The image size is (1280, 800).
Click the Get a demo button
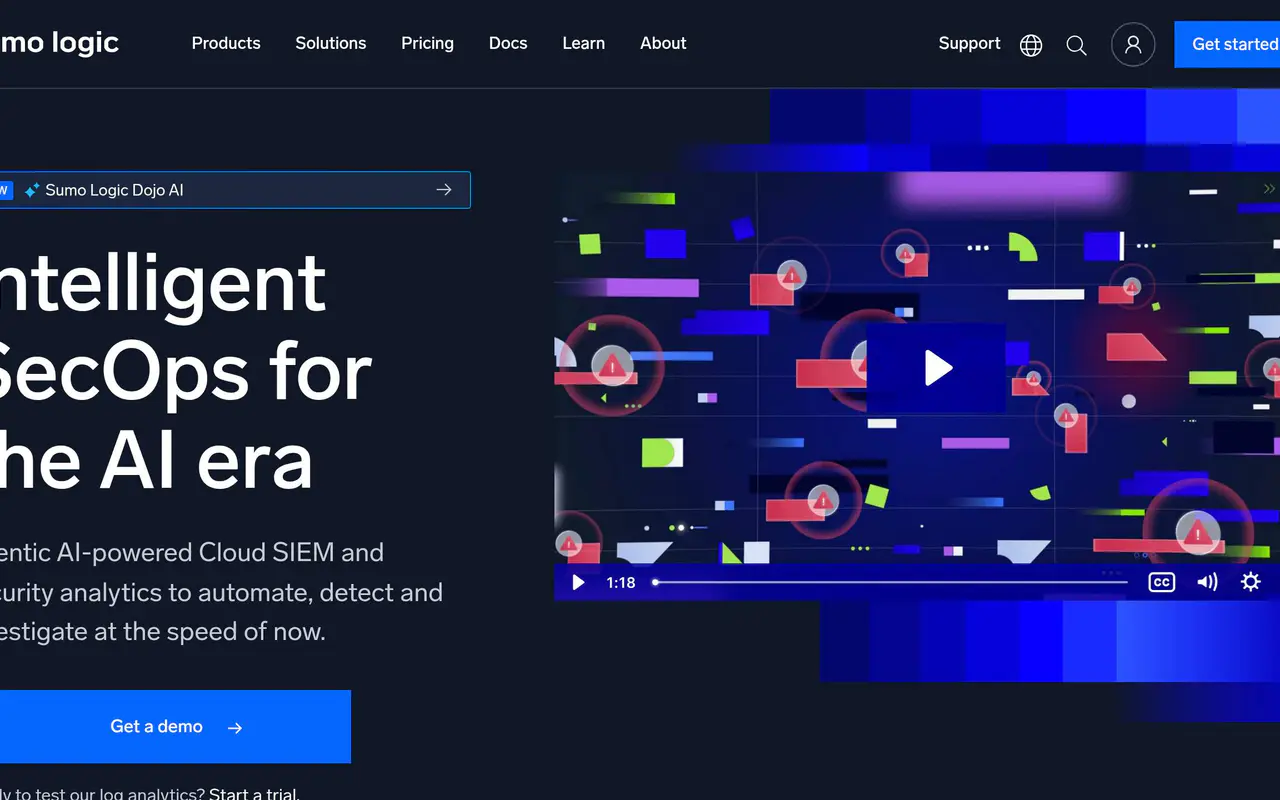coord(175,727)
